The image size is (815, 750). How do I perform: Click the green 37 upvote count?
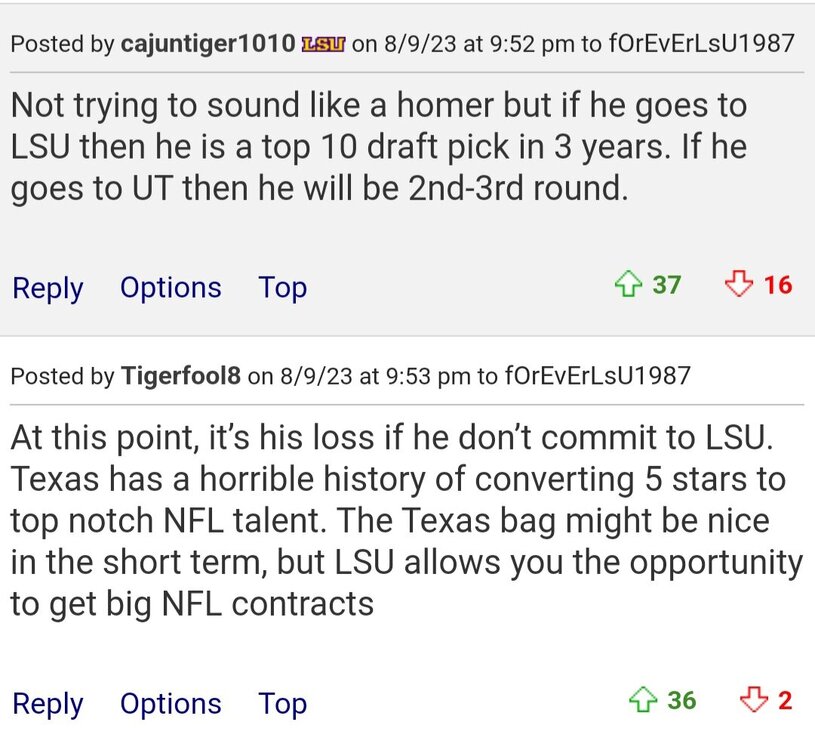tap(666, 286)
